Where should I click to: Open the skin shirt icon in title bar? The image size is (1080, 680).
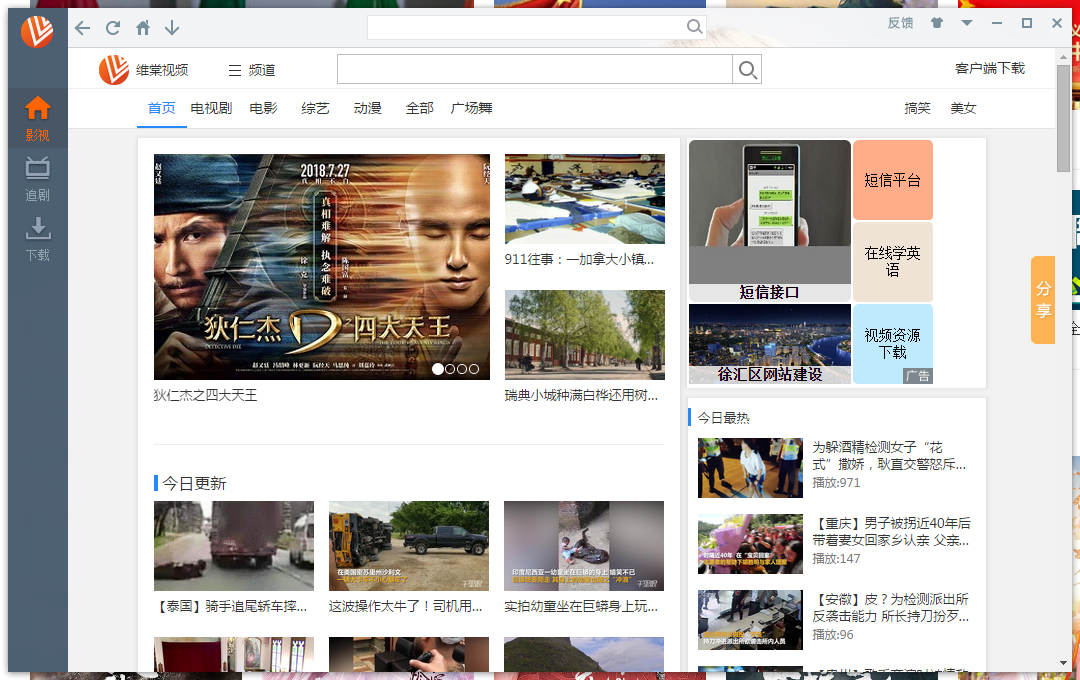coord(937,23)
